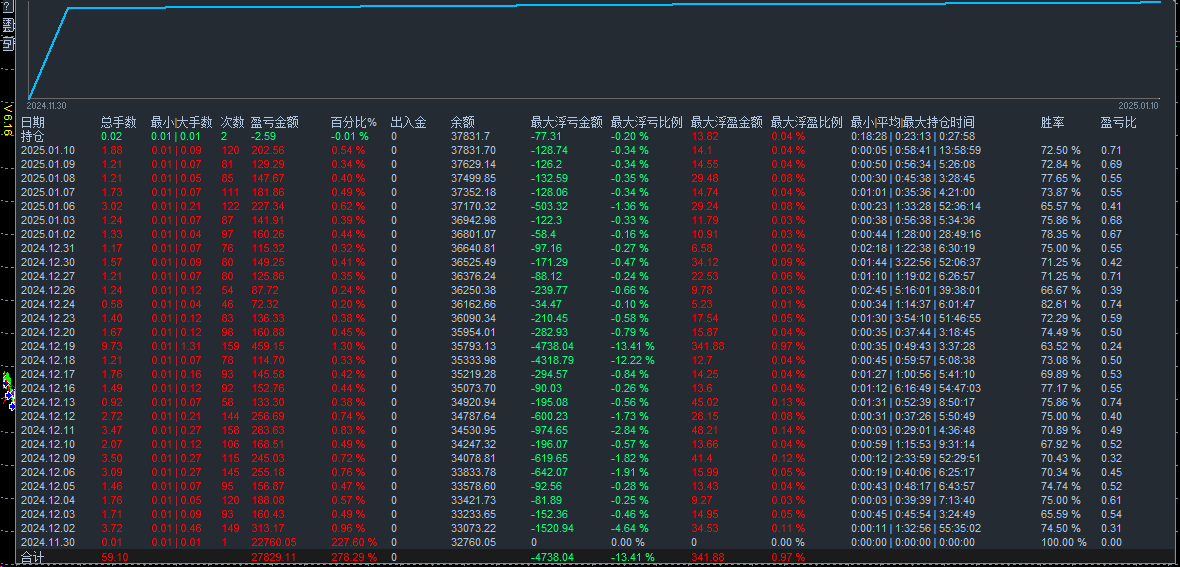
Task: Click the 次数 column header
Action: (233, 123)
